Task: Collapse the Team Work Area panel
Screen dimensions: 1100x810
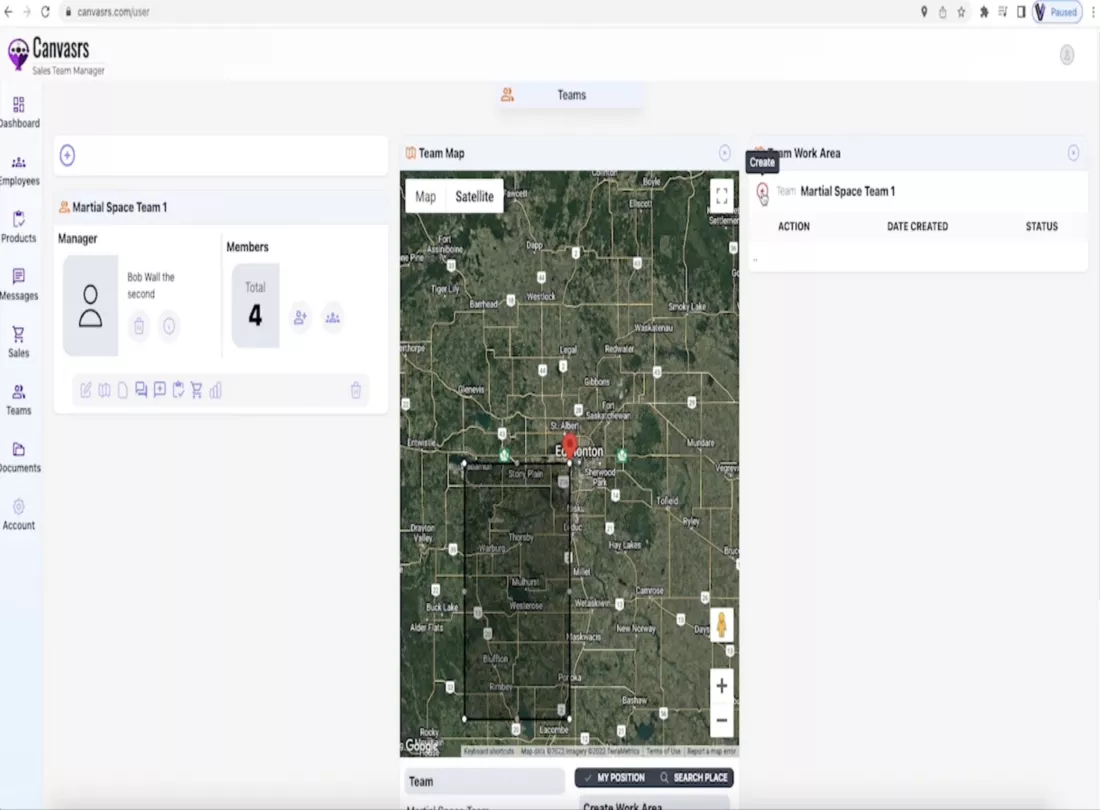Action: coord(1073,153)
